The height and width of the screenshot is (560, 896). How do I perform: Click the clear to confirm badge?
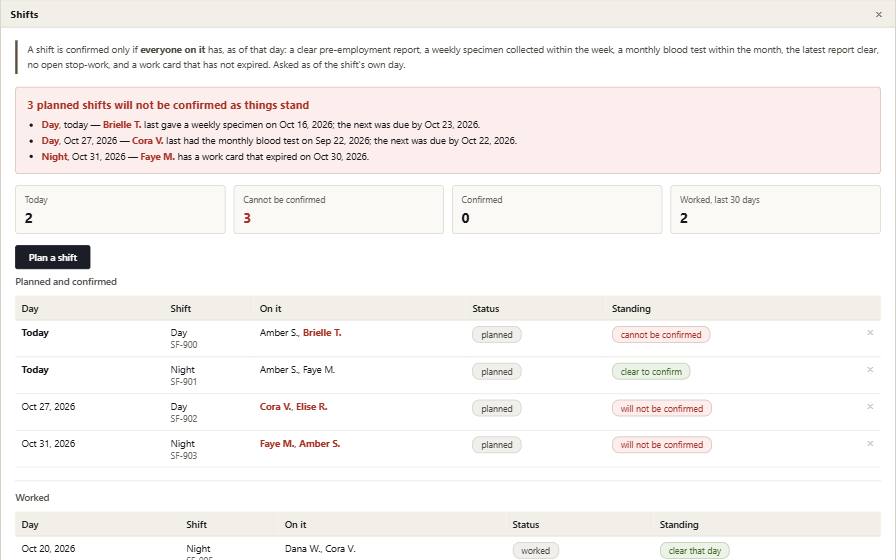click(651, 371)
